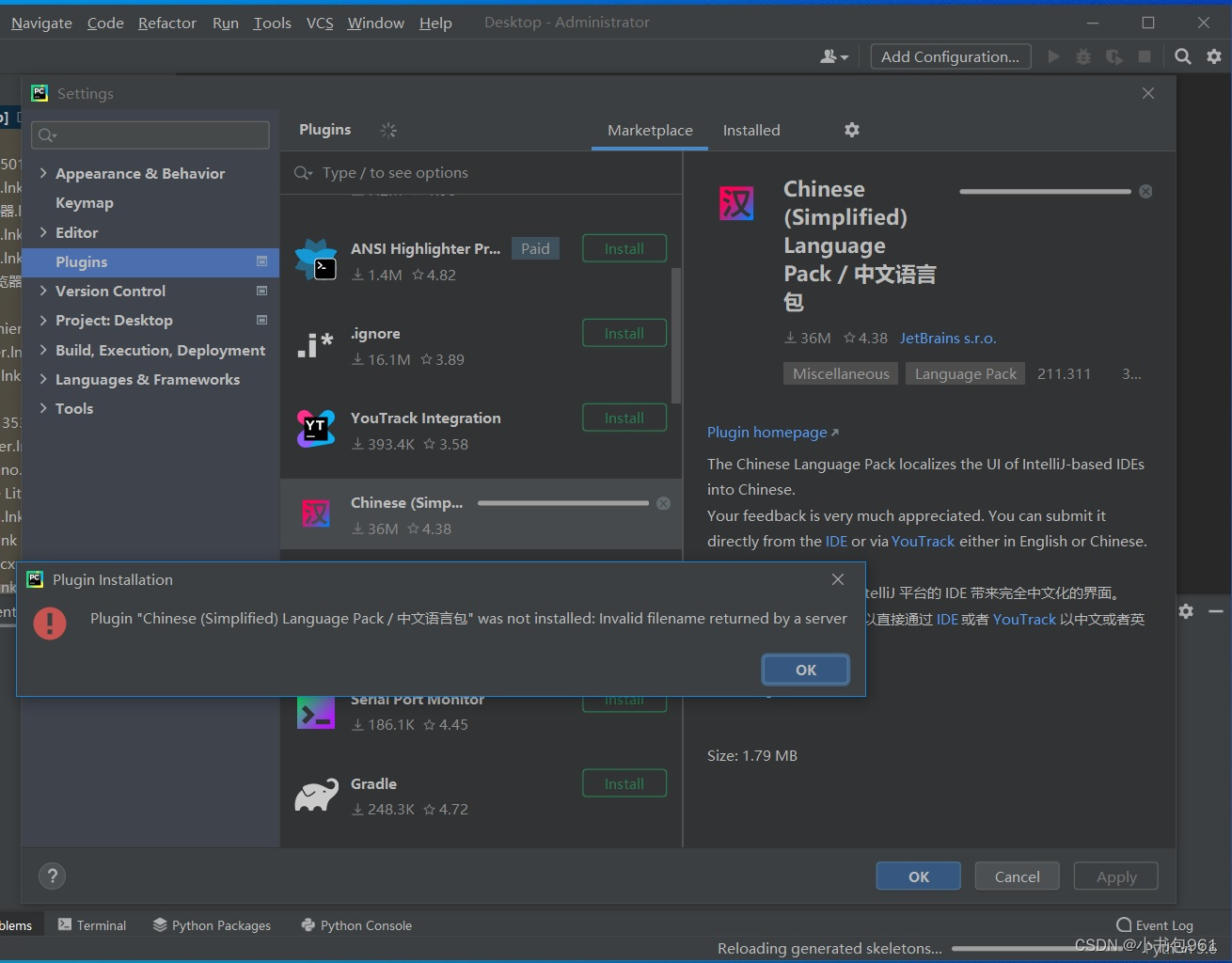
Task: Click the red error icon in dialog
Action: click(50, 623)
